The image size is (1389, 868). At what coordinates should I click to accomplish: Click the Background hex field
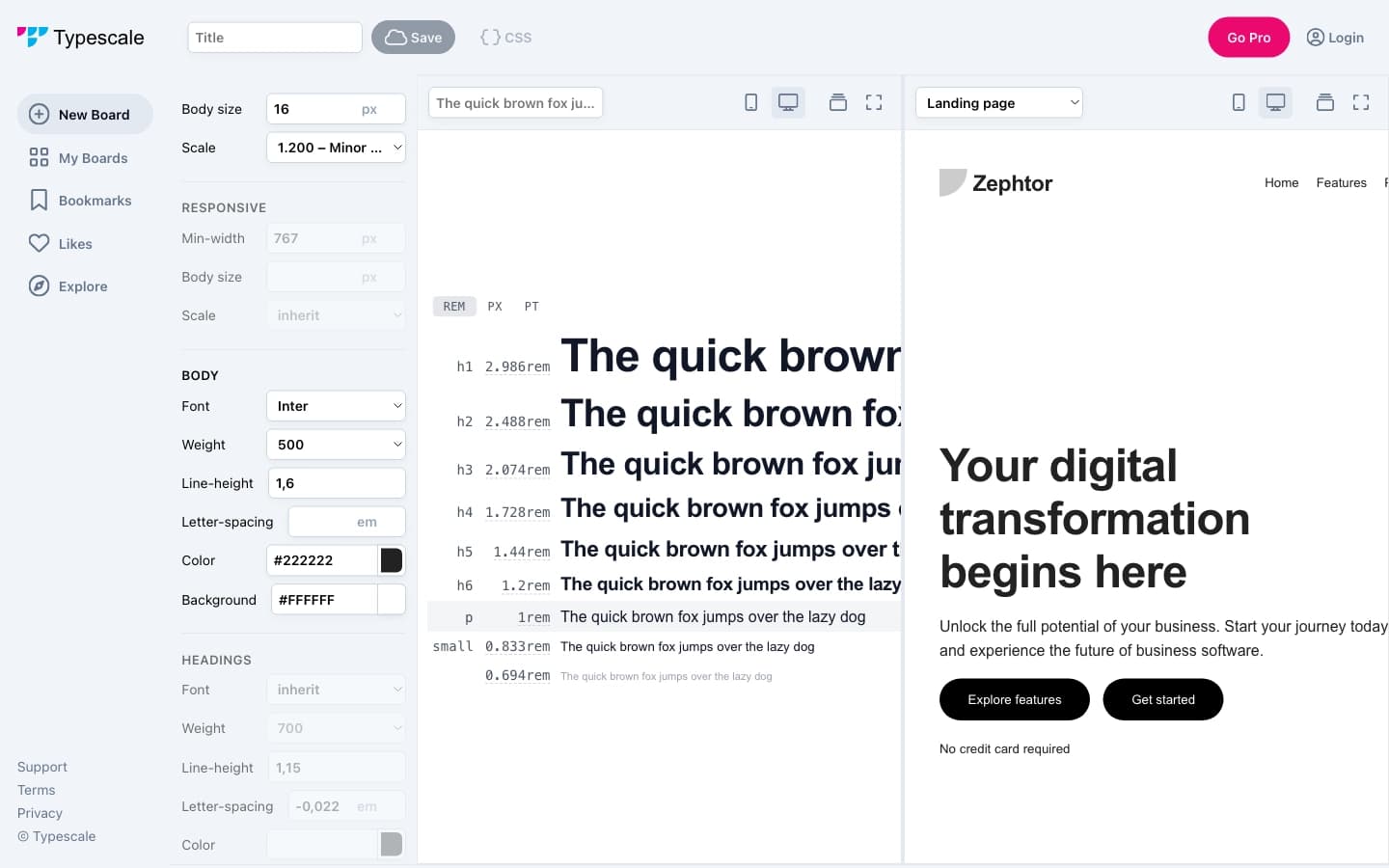[x=324, y=599]
